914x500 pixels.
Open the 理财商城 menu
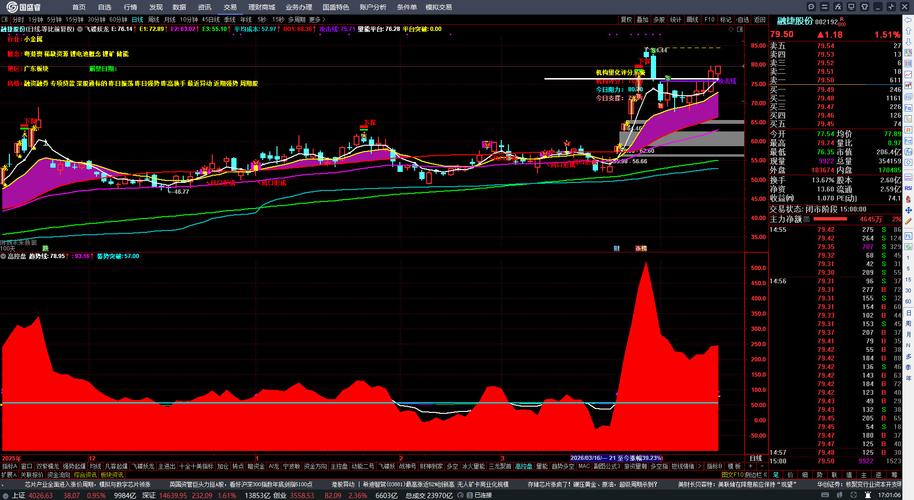pyautogui.click(x=261, y=7)
